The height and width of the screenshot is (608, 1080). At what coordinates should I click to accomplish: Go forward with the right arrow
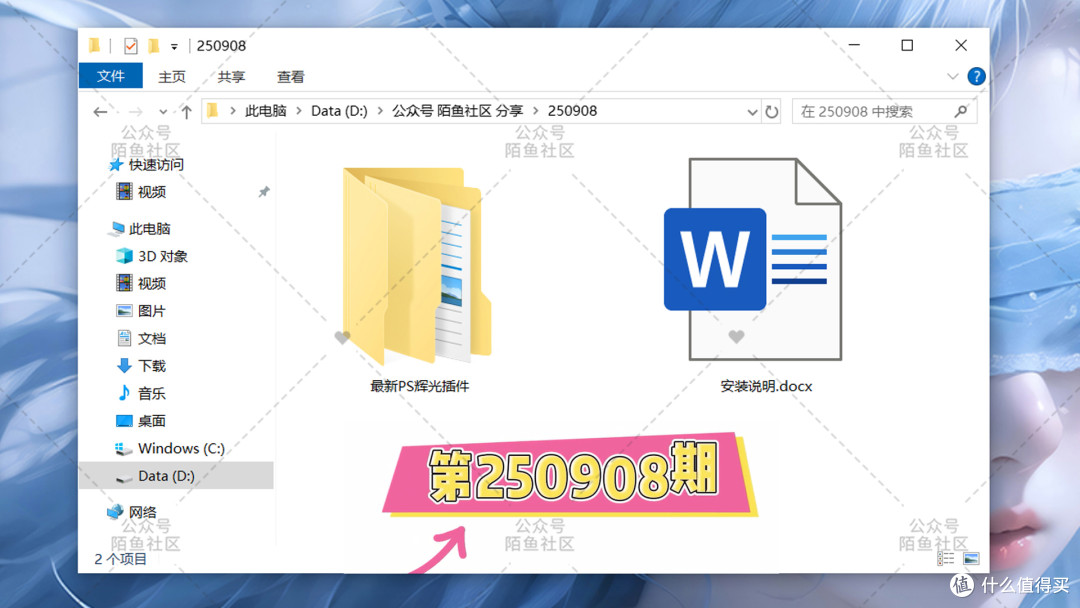coord(136,112)
